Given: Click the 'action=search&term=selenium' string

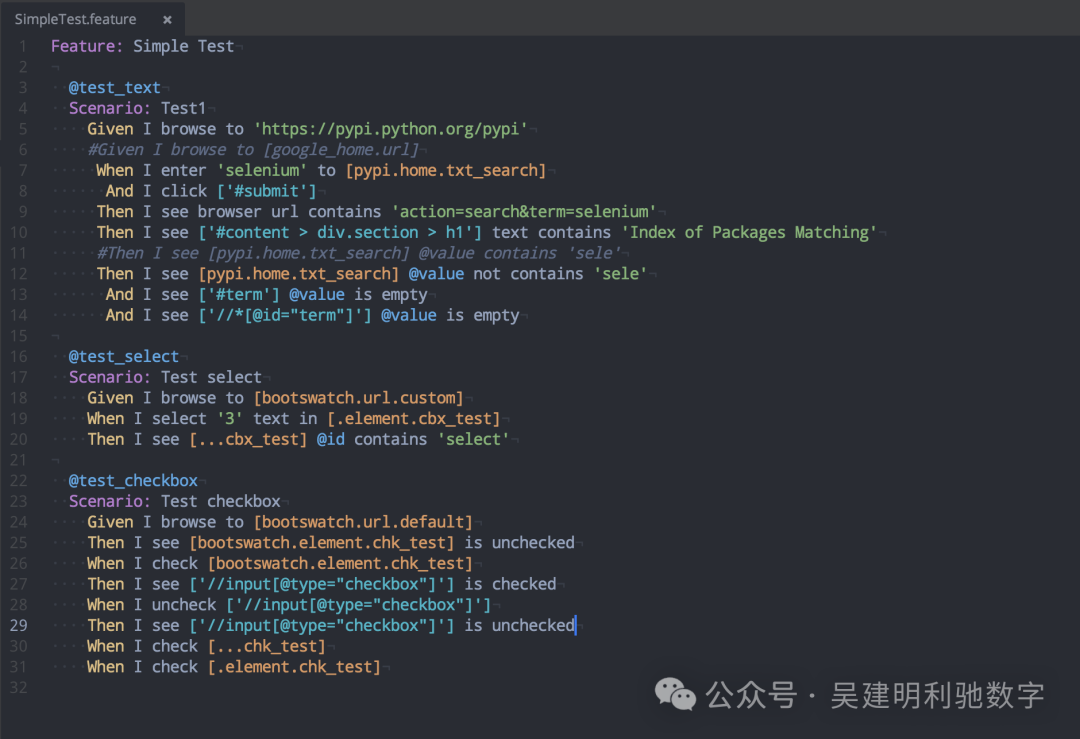Looking at the screenshot, I should (x=524, y=212).
